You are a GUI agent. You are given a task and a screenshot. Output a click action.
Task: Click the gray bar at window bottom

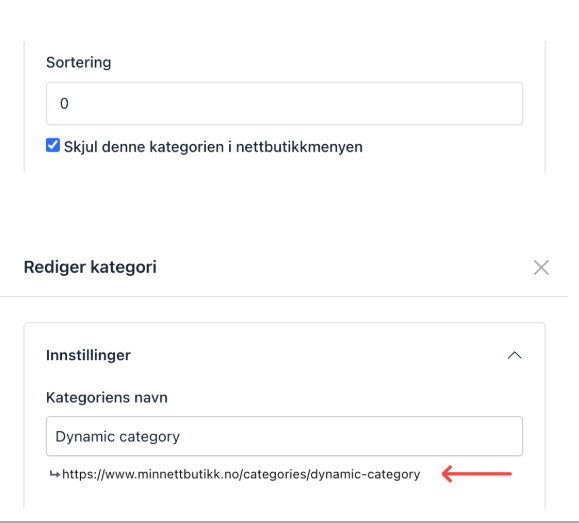290,522
